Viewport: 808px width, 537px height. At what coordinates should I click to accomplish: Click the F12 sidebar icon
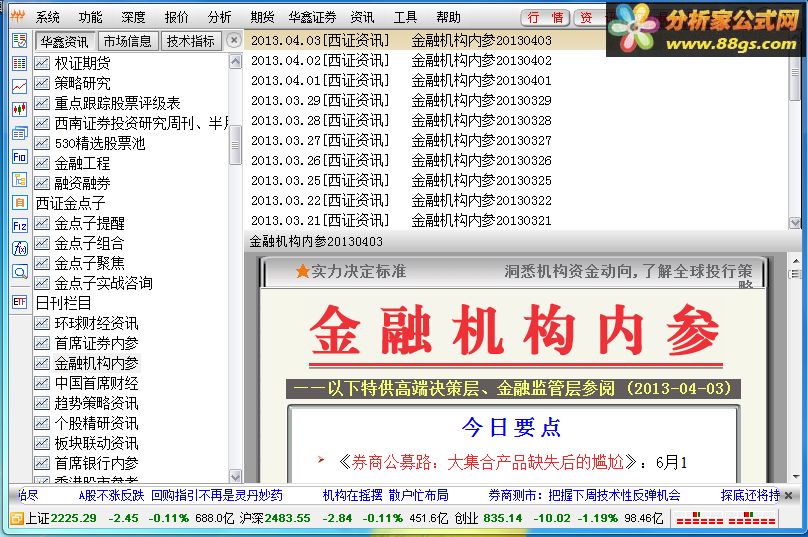pos(20,226)
